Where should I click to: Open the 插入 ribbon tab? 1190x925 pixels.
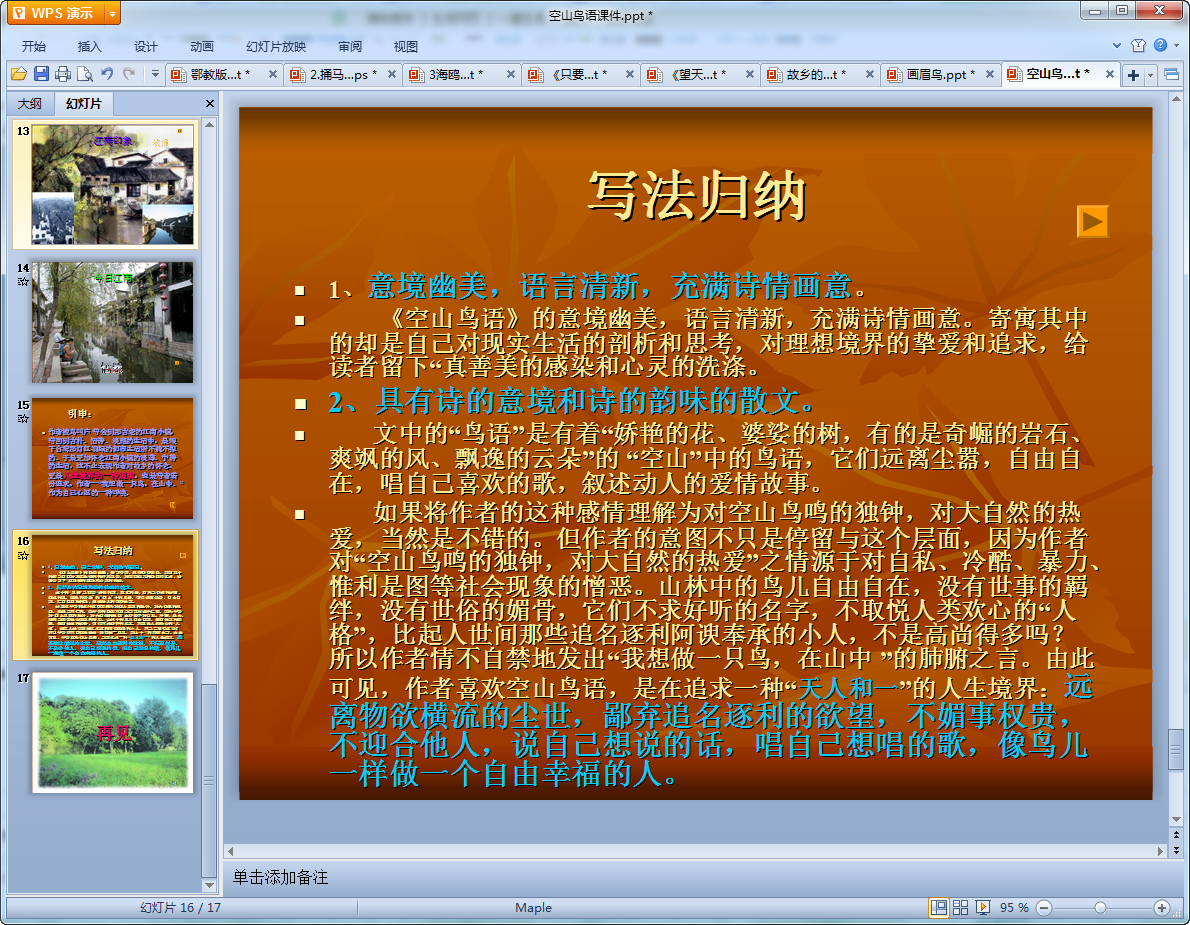(90, 46)
